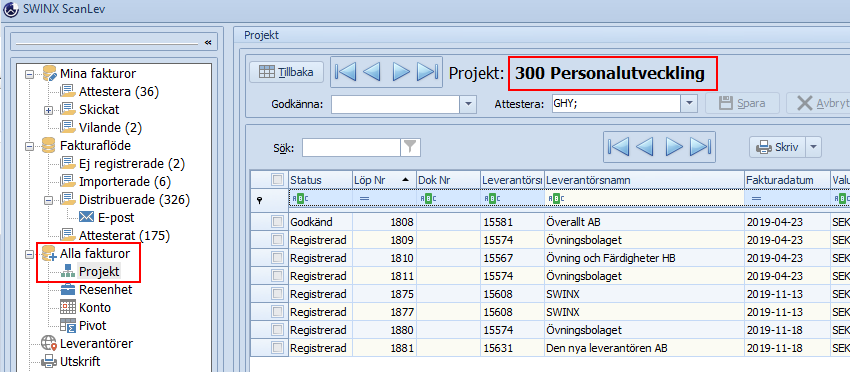Jump to first record in grid navigator
Viewport: 850px width, 372px height.
(619, 147)
